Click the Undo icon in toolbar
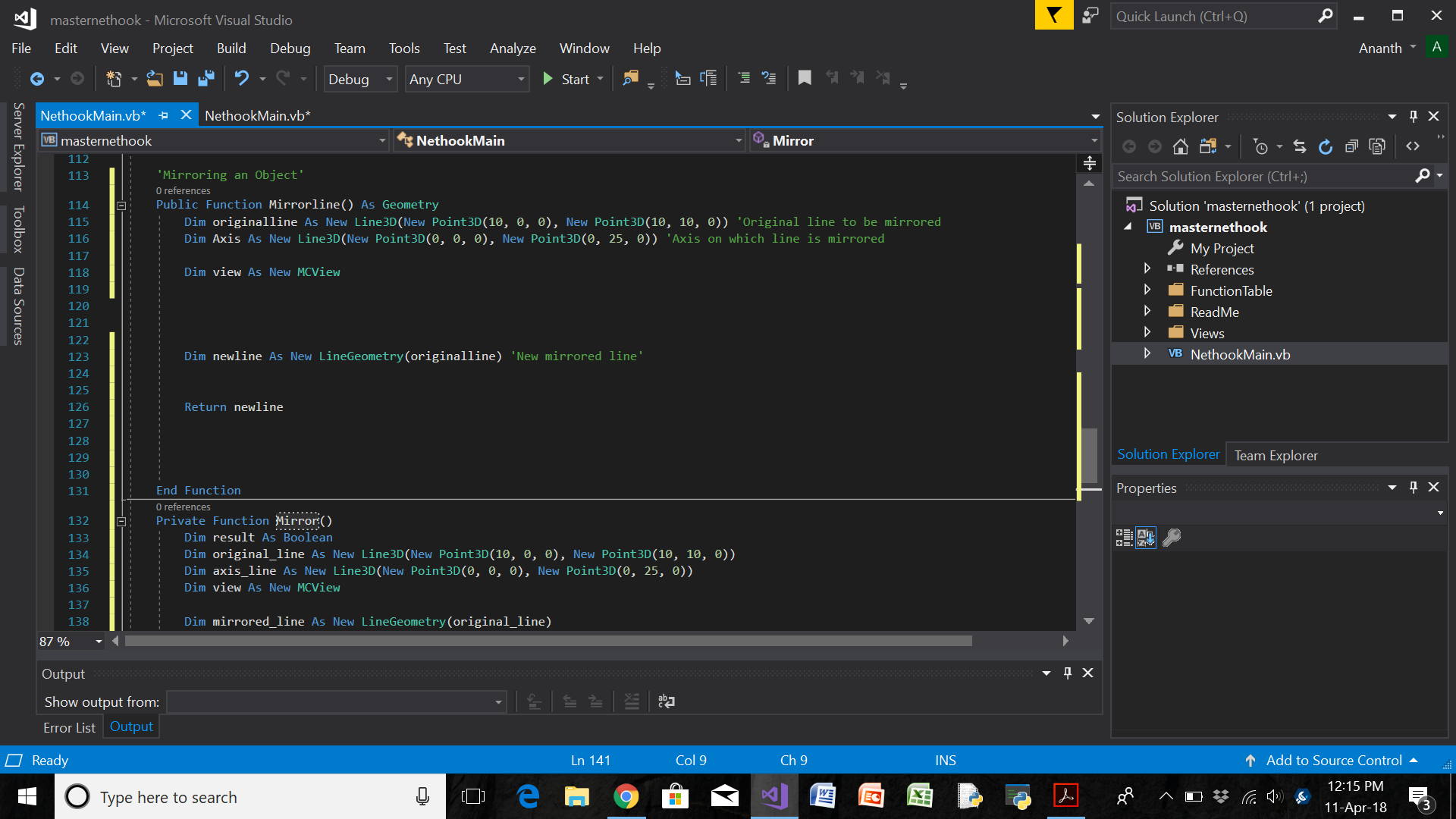 (x=241, y=78)
